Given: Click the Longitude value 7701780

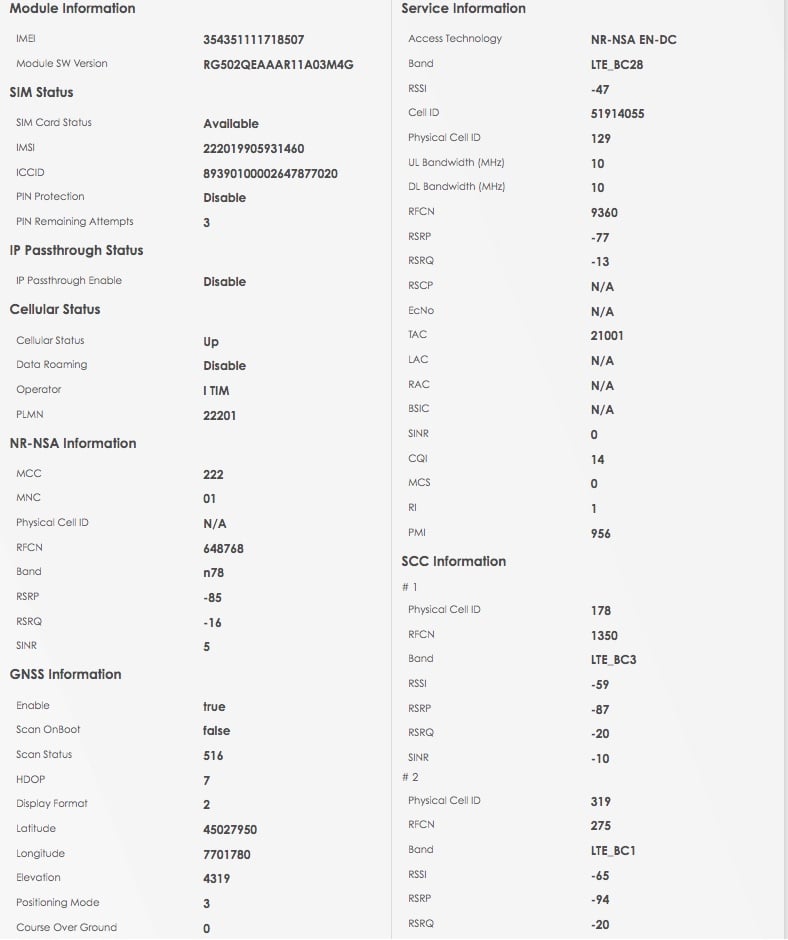Looking at the screenshot, I should point(227,855).
